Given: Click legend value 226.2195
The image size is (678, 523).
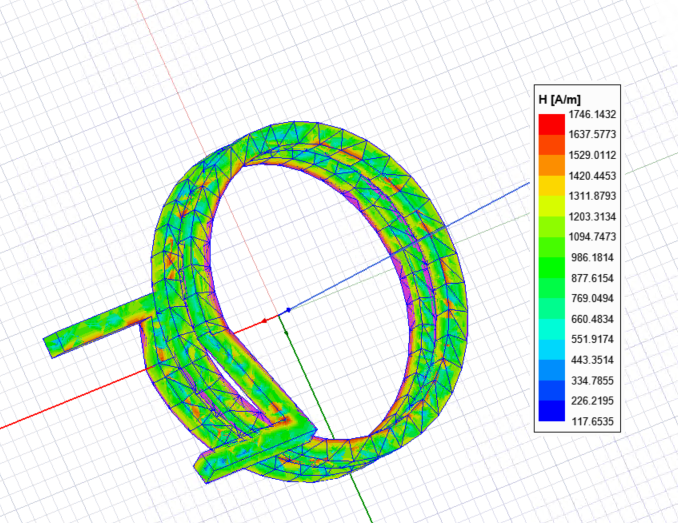Looking at the screenshot, I should (x=592, y=401).
